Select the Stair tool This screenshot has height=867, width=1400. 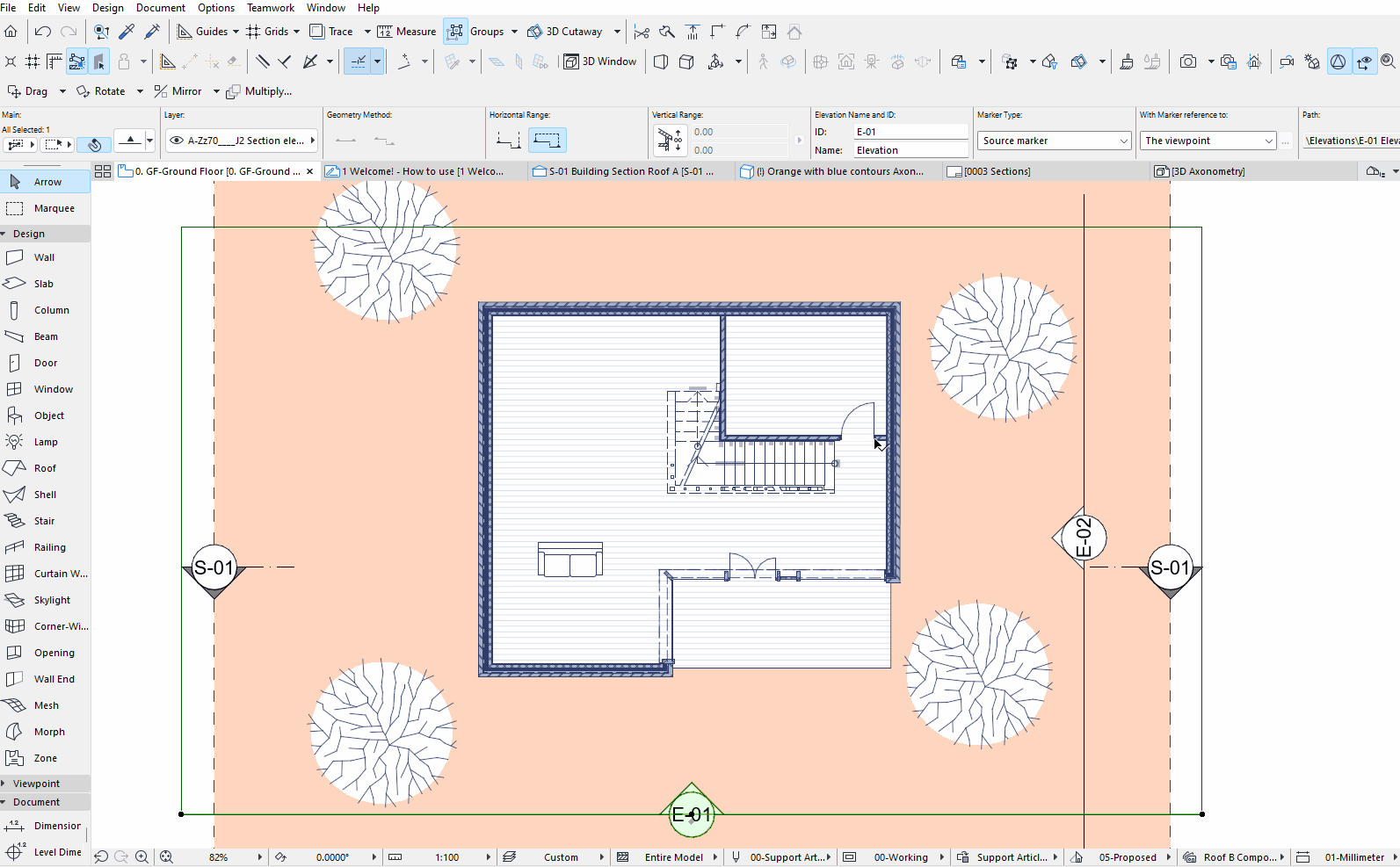[x=45, y=521]
